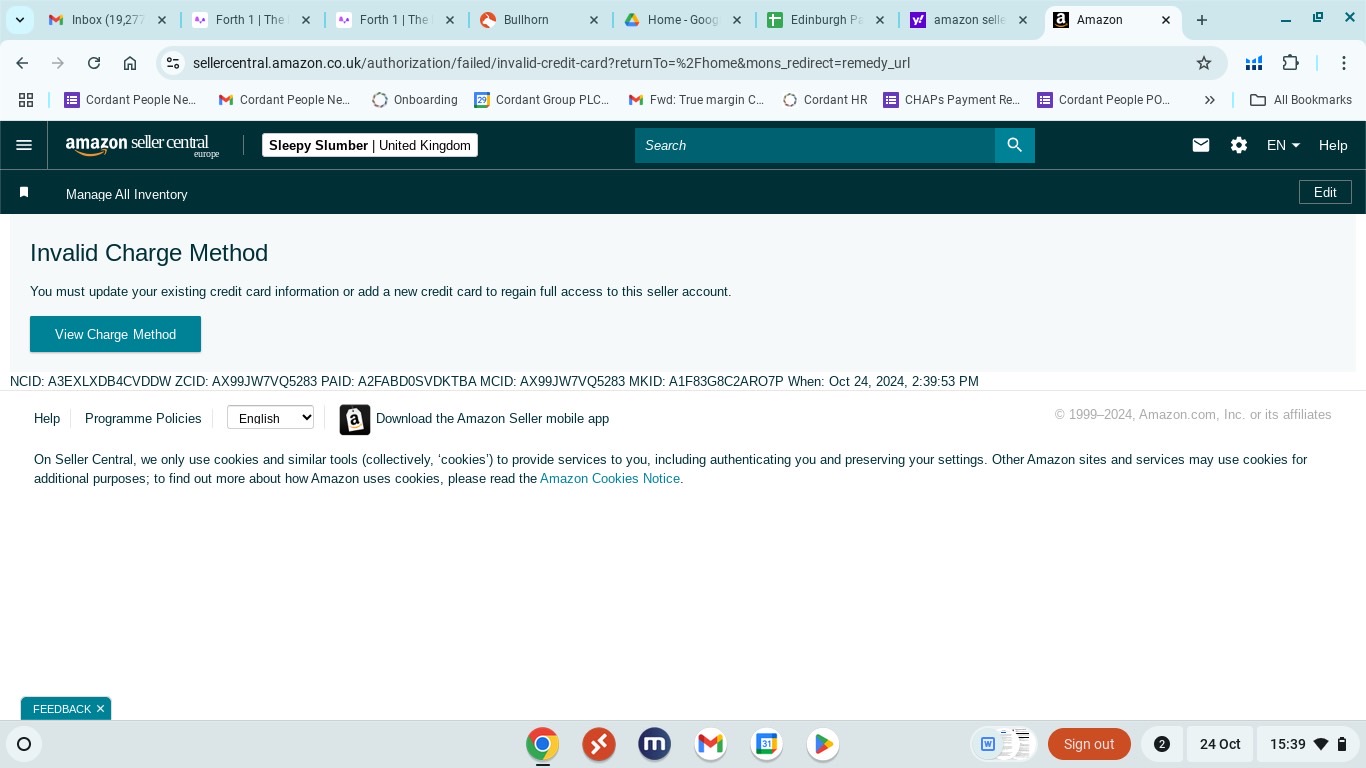1366x768 pixels.
Task: Click View Charge Method button
Action: [115, 334]
